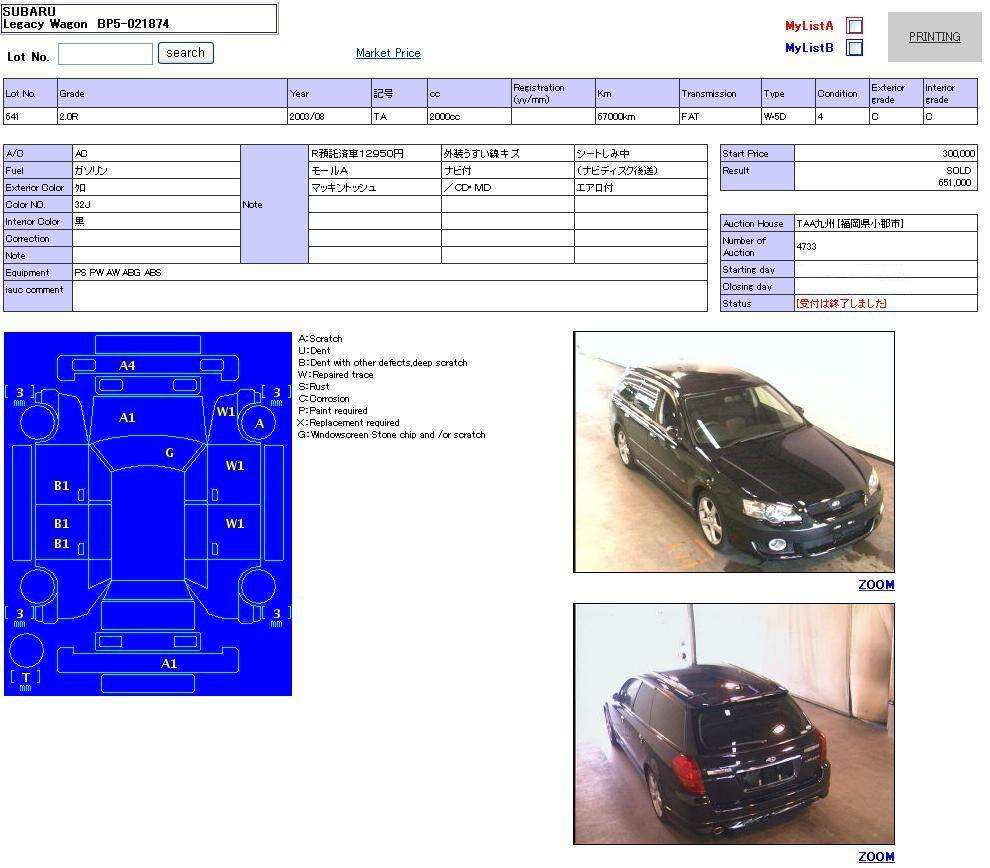Click the 'T' tire mark on diagram
The image size is (990, 868).
(25, 677)
